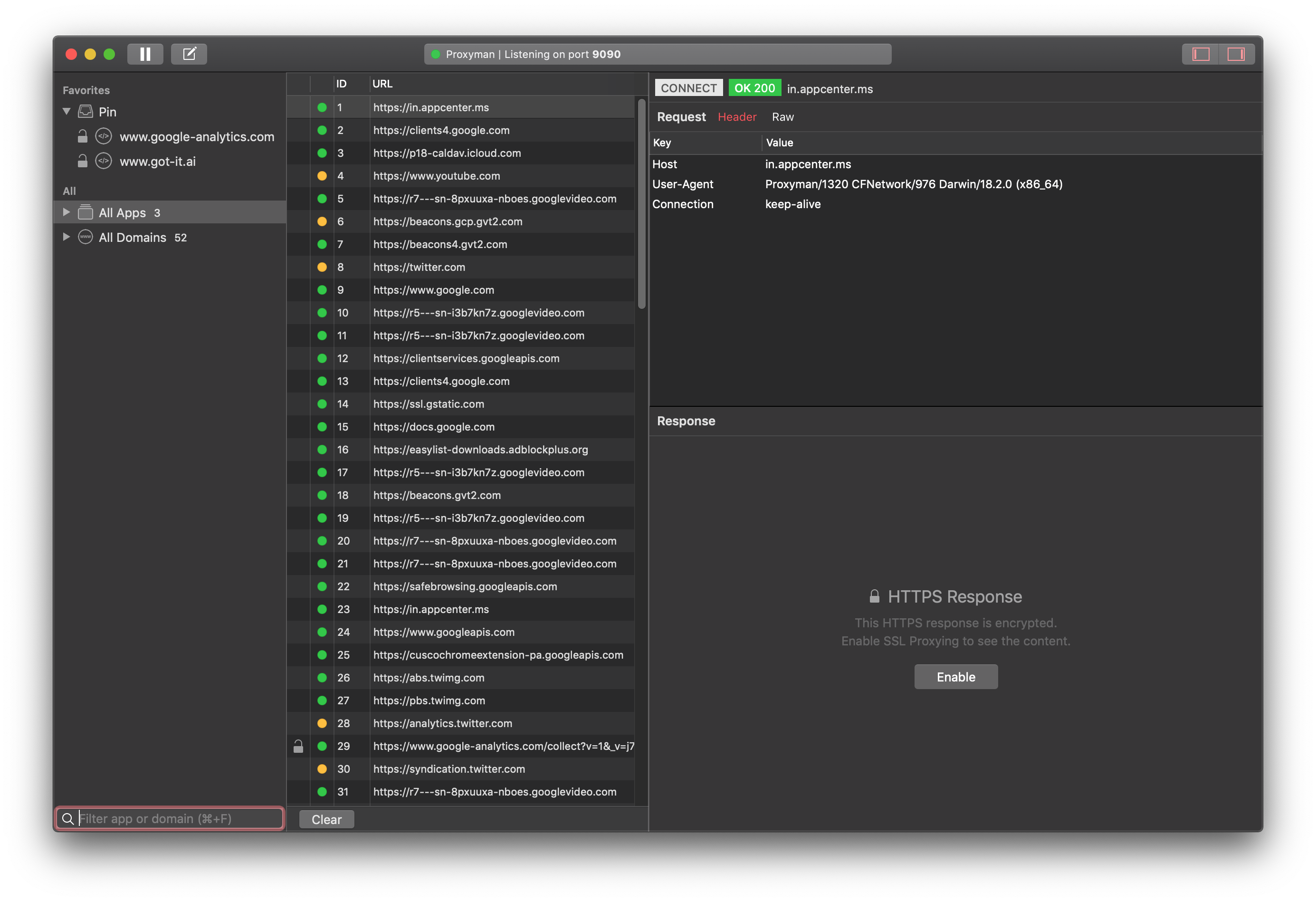Hide the left sidebar using the panel layout icon
The image size is (1316, 902).
pyautogui.click(x=1199, y=54)
